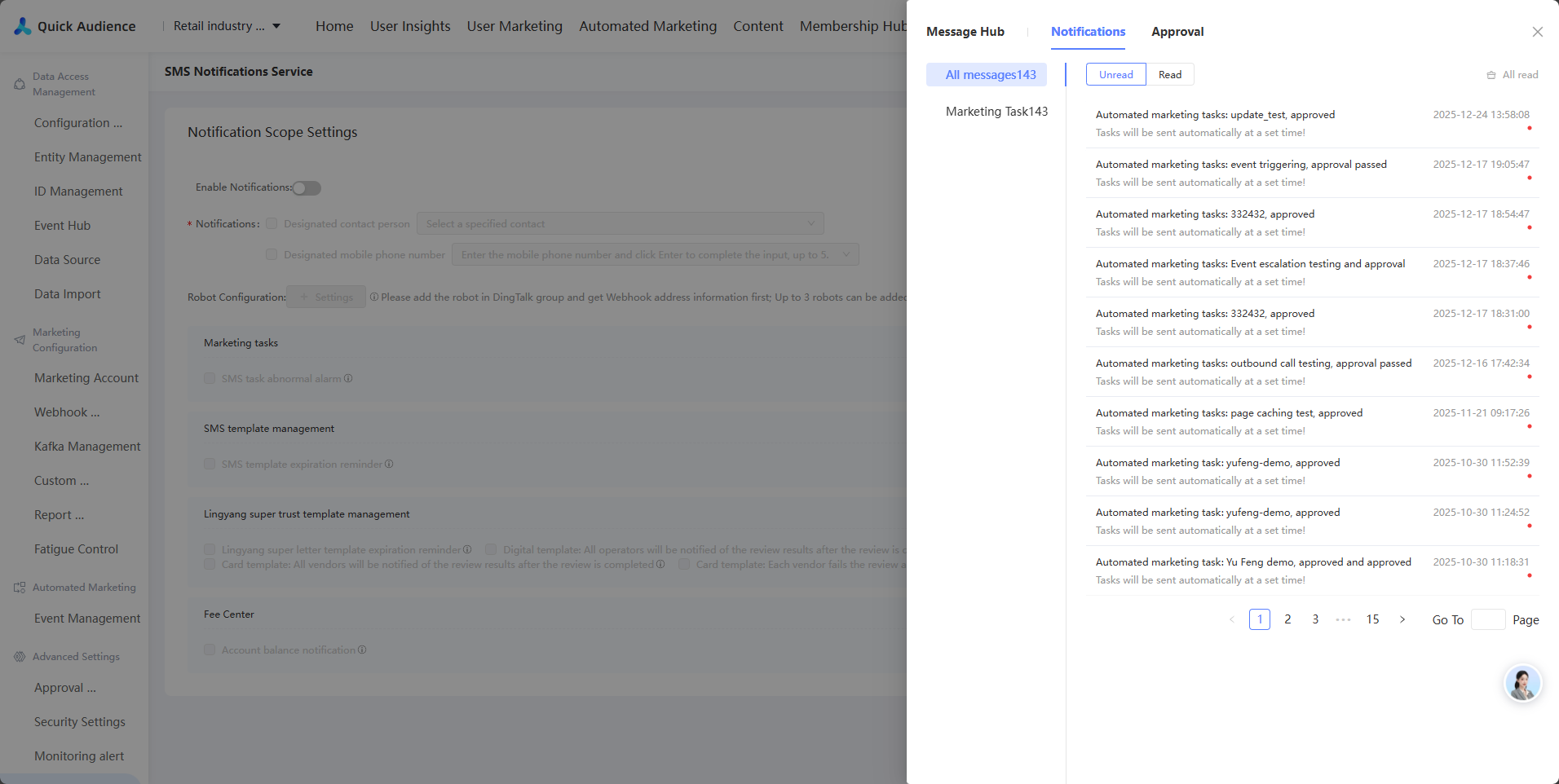Go to next notifications page arrow
This screenshot has height=784, width=1559.
tap(1402, 619)
